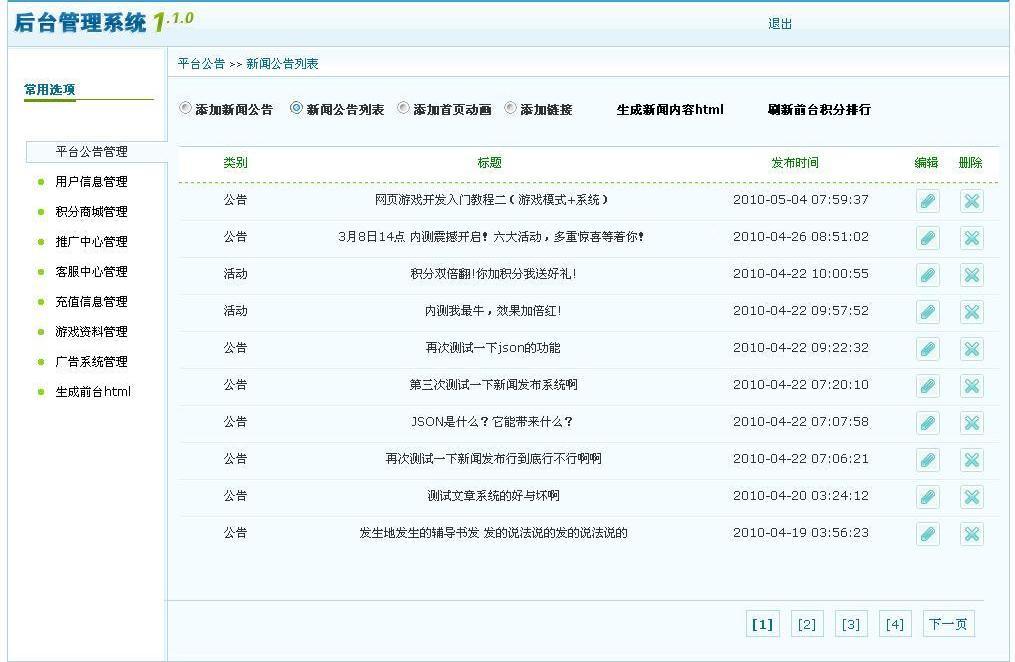The width and height of the screenshot is (1015, 662).
Task: Click 刷新前台积分排行
Action: click(x=820, y=110)
